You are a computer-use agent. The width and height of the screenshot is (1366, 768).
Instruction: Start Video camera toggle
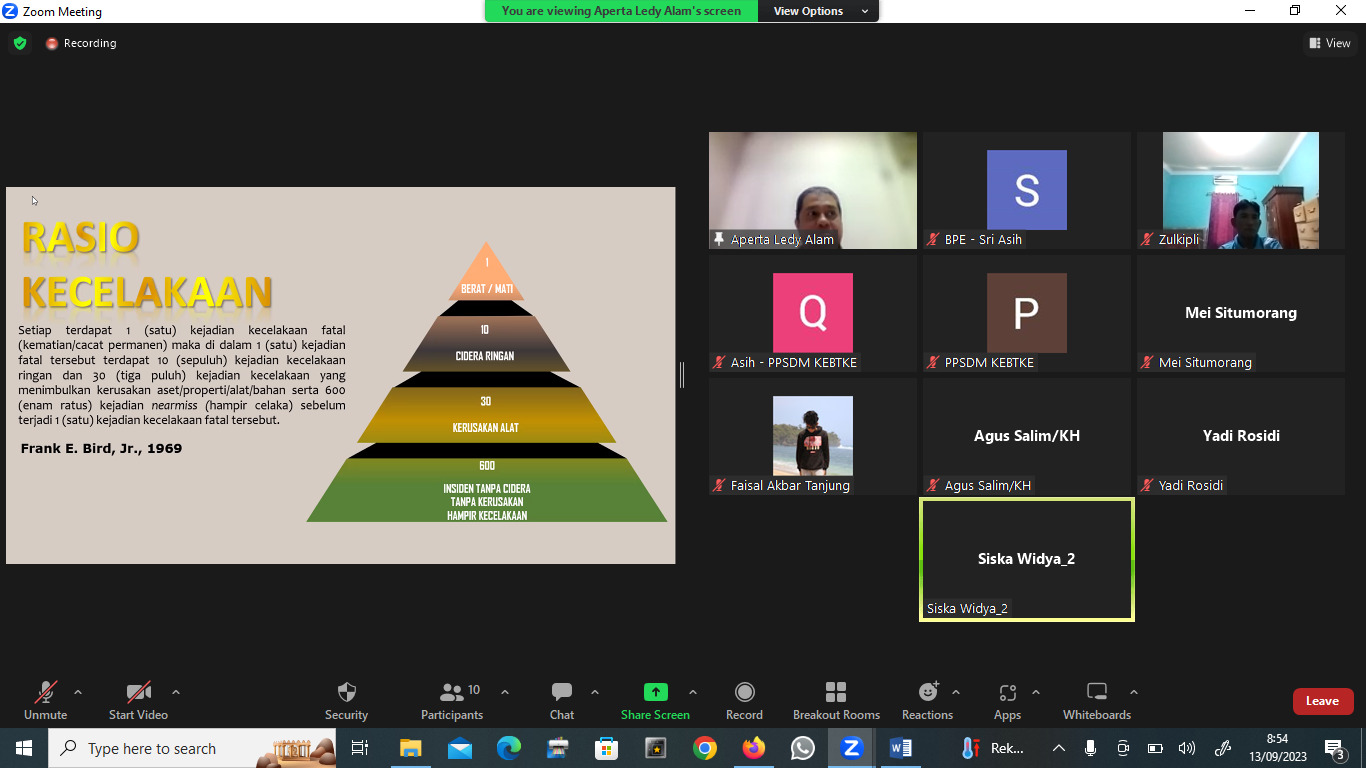coord(138,693)
